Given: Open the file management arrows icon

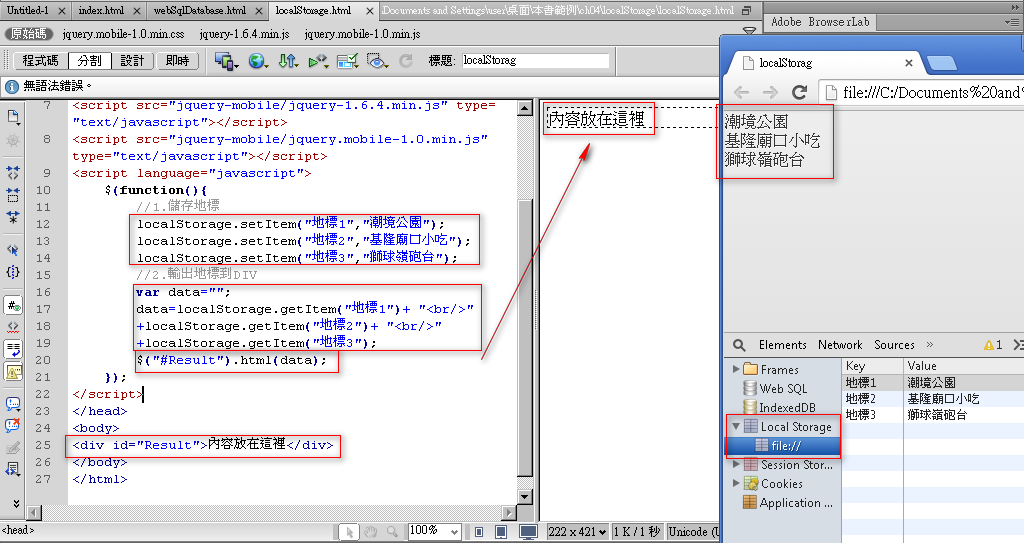Looking at the screenshot, I should pyautogui.click(x=288, y=61).
